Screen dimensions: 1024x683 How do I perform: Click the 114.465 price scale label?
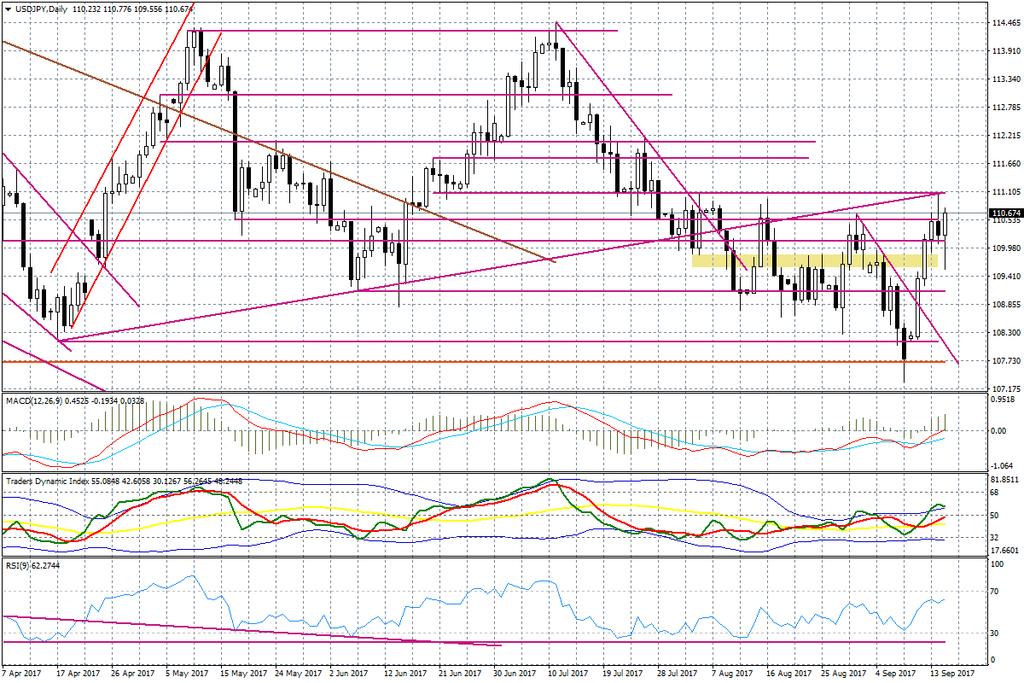[x=1006, y=23]
